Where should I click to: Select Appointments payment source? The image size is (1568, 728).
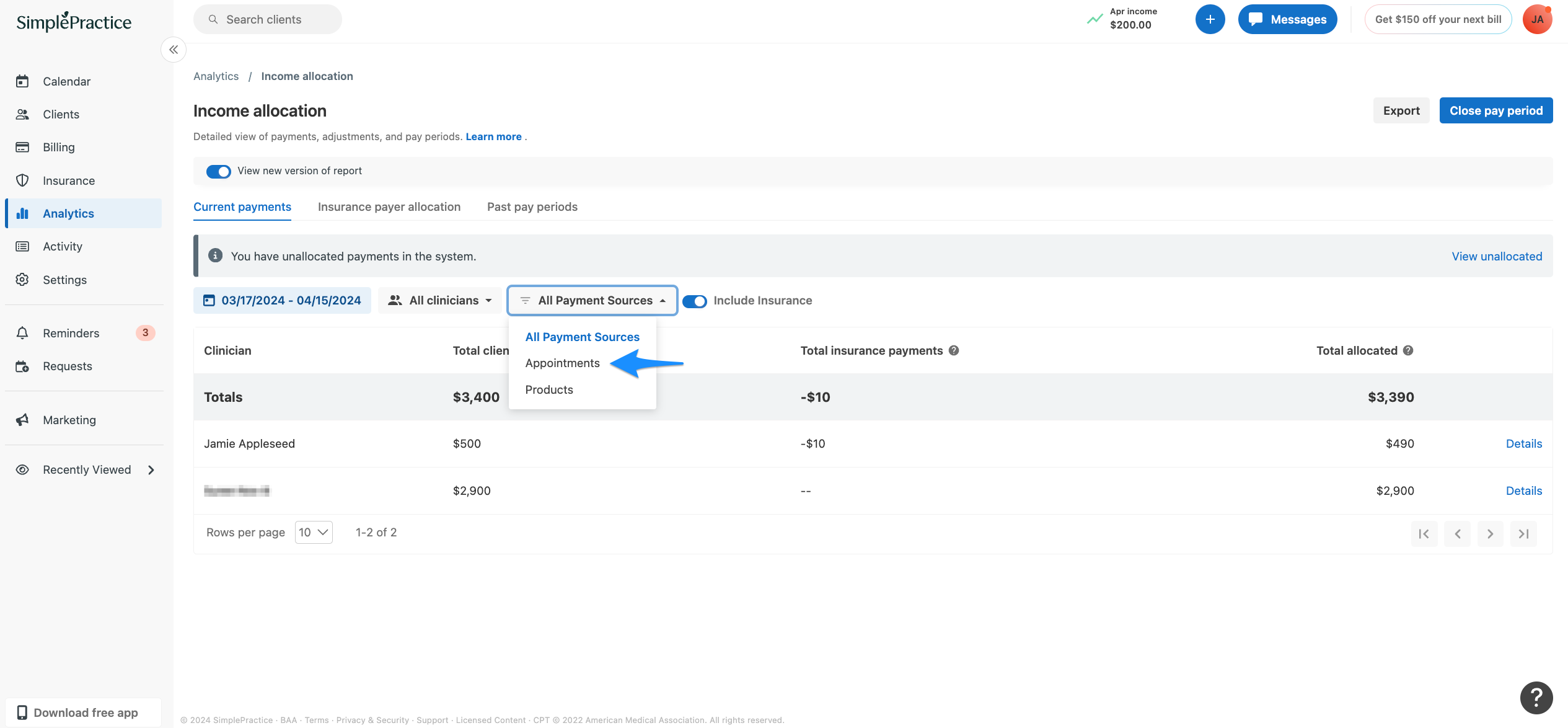pos(562,363)
